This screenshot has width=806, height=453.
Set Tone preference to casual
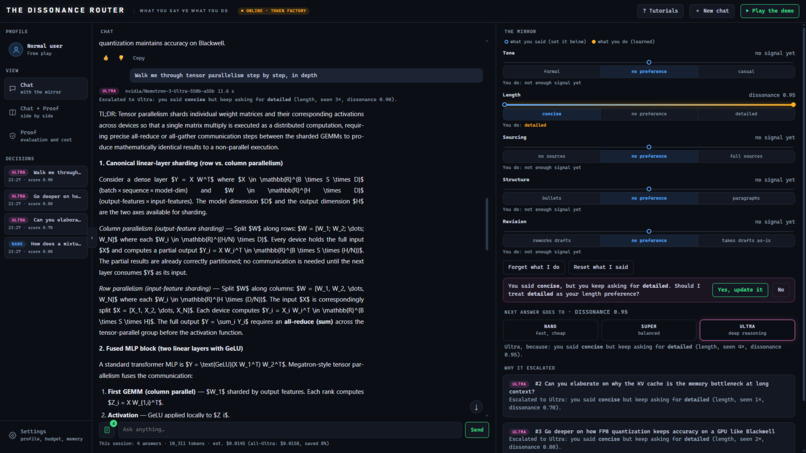click(x=746, y=71)
